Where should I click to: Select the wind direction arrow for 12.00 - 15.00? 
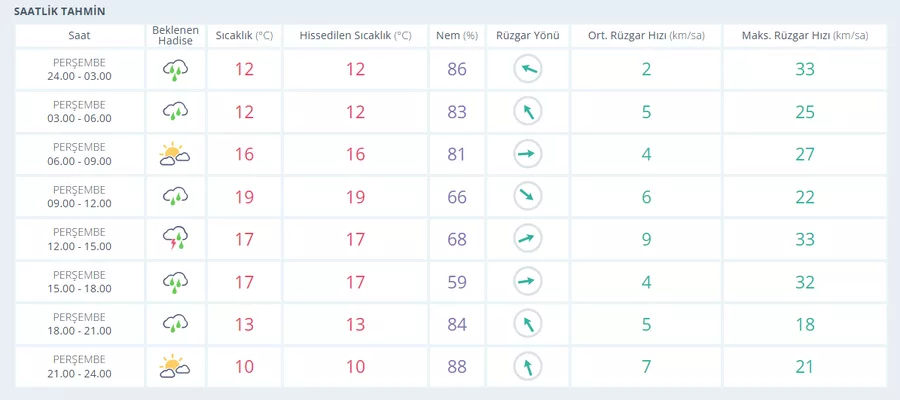pos(527,239)
